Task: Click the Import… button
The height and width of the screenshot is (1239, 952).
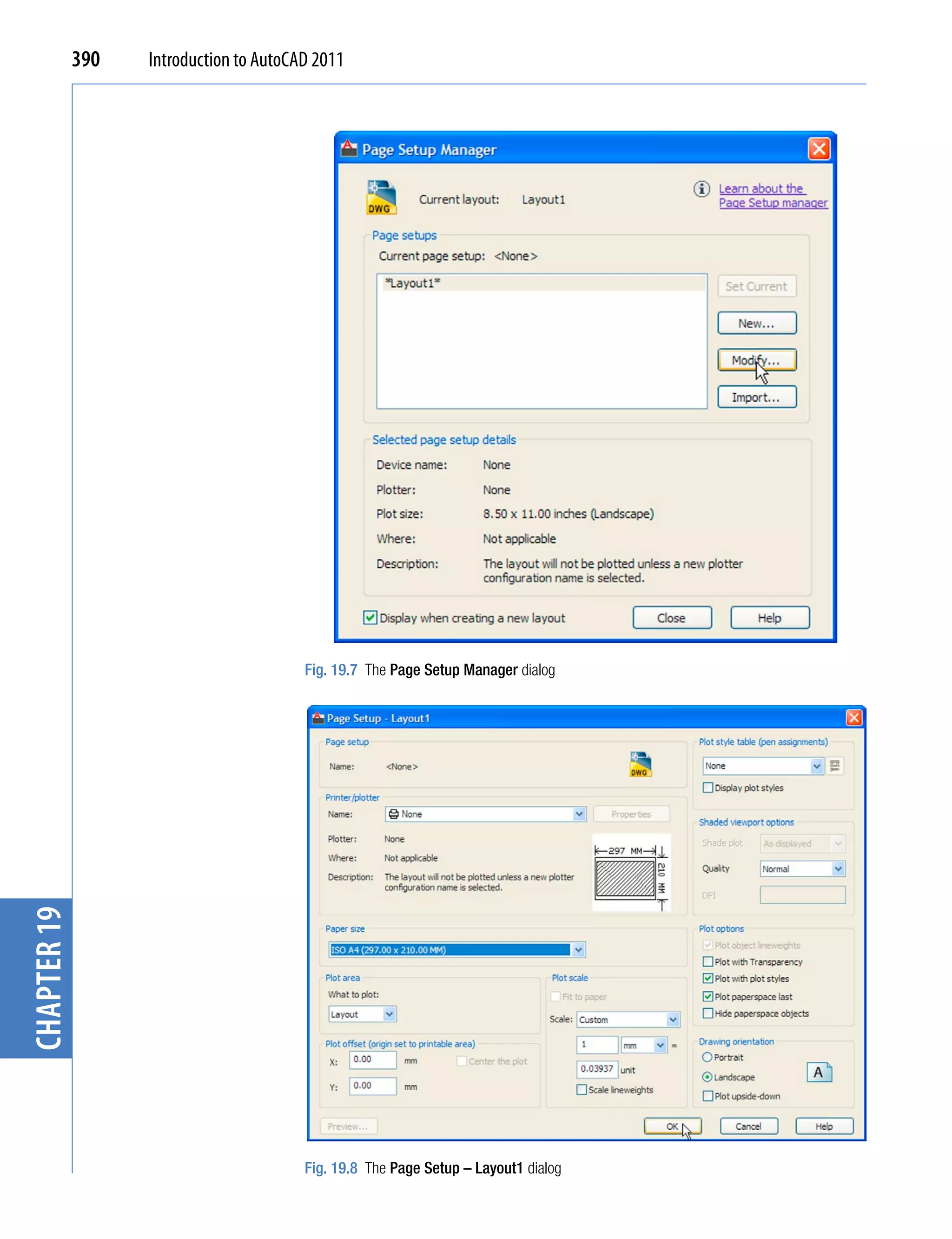Action: [756, 397]
